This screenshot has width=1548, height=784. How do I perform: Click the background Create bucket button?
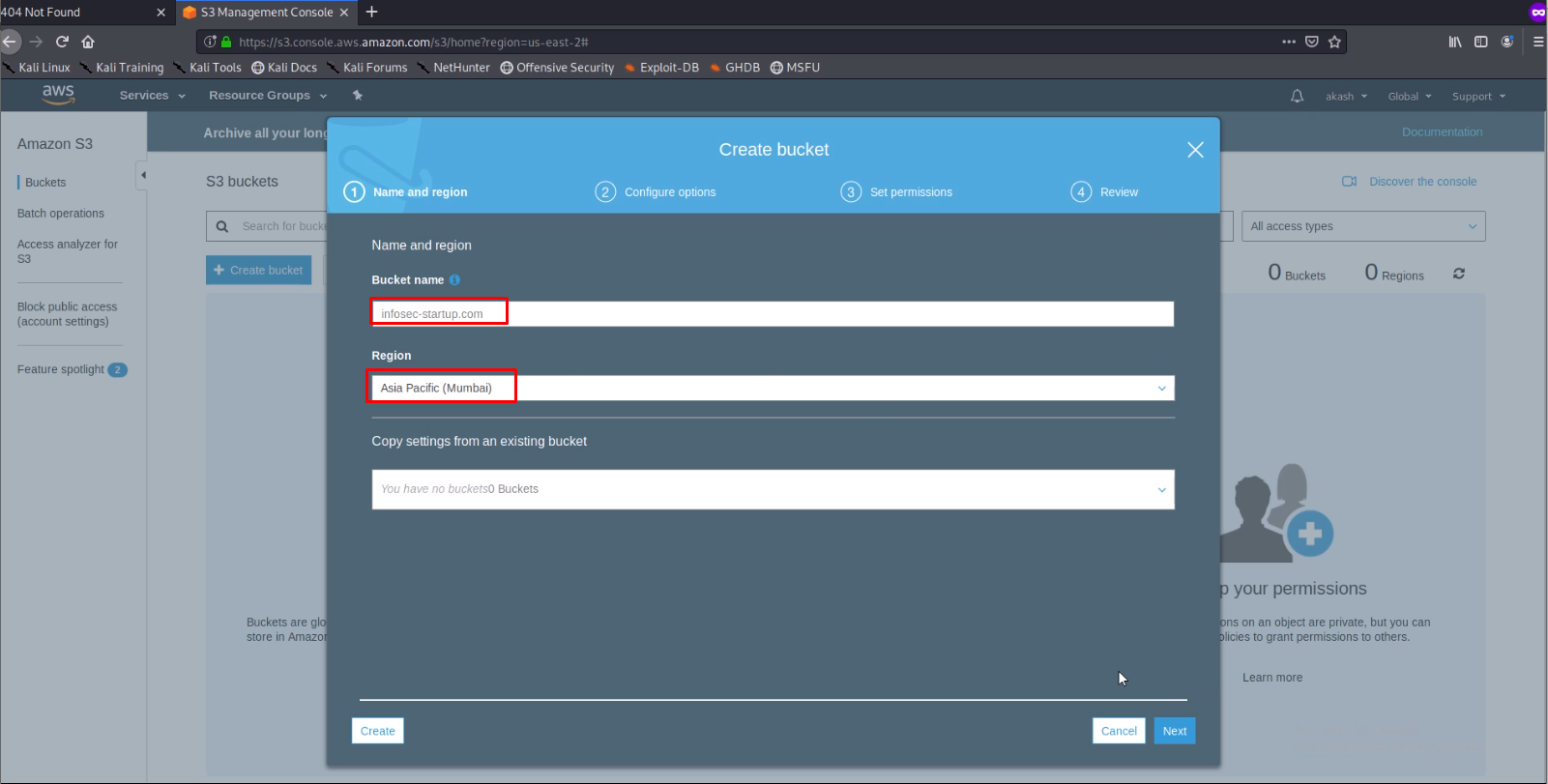(x=258, y=271)
